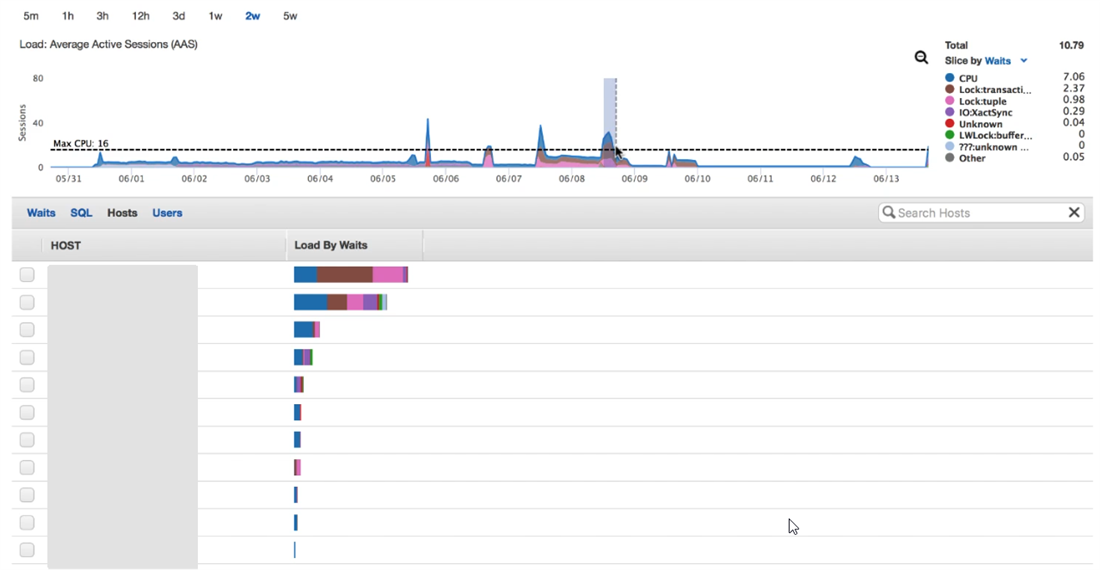Switch to the Users tab
Screen dimensions: 1100x570
[167, 212]
